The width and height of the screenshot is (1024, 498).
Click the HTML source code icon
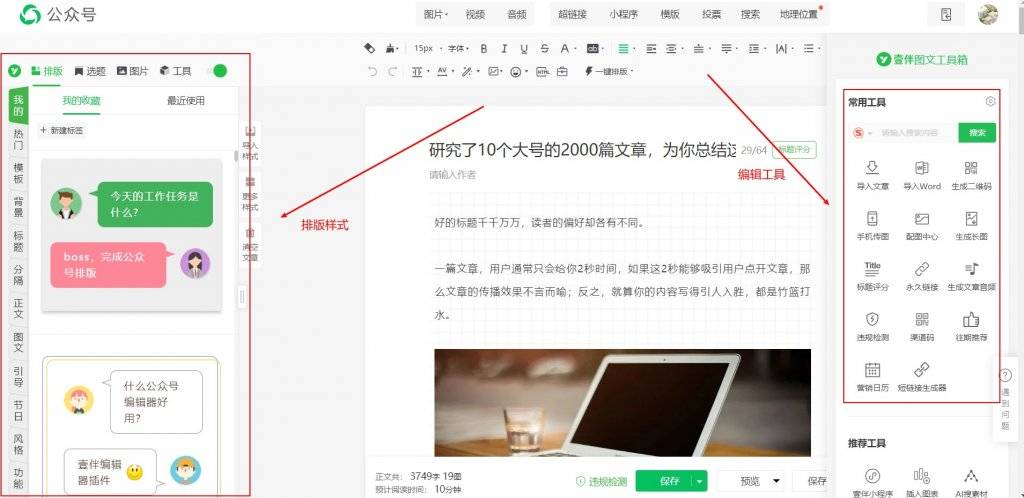(x=542, y=72)
